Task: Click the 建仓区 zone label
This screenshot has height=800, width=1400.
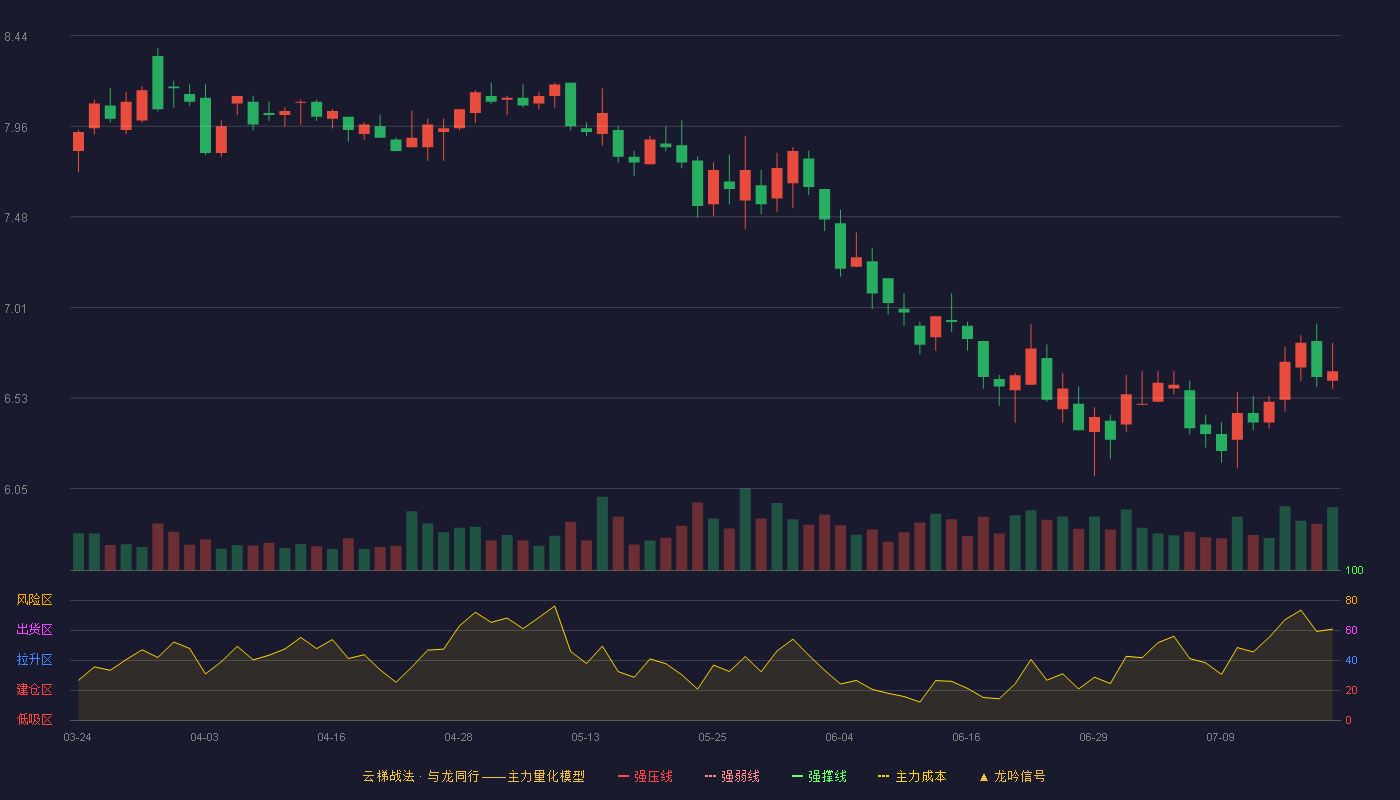Action: click(34, 690)
